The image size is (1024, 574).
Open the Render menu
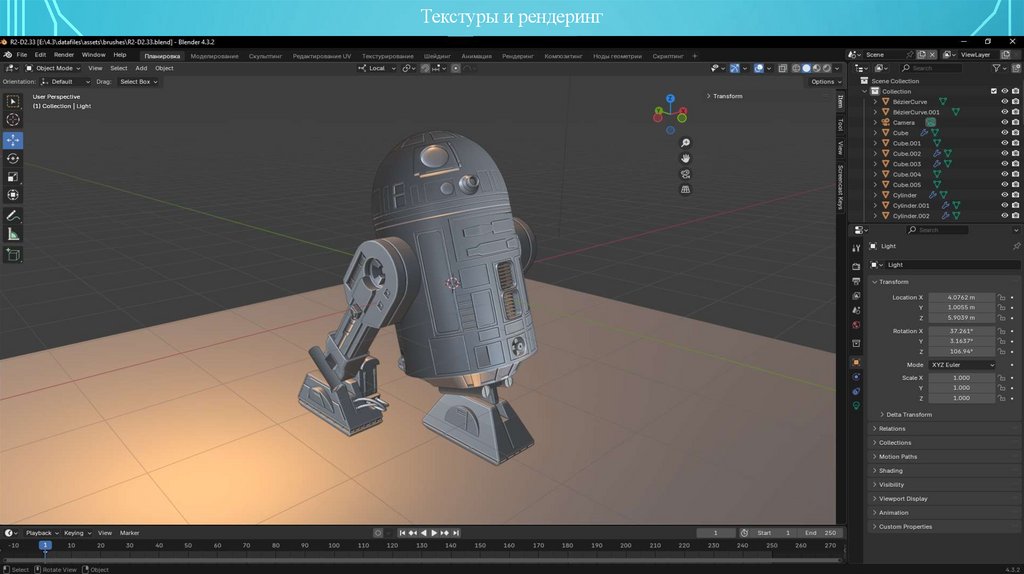coord(64,55)
